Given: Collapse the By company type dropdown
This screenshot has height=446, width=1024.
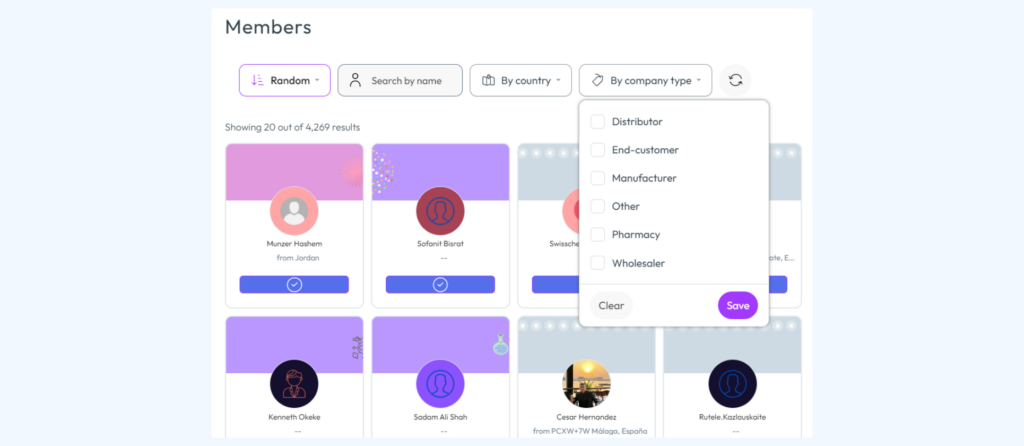Looking at the screenshot, I should (x=646, y=80).
